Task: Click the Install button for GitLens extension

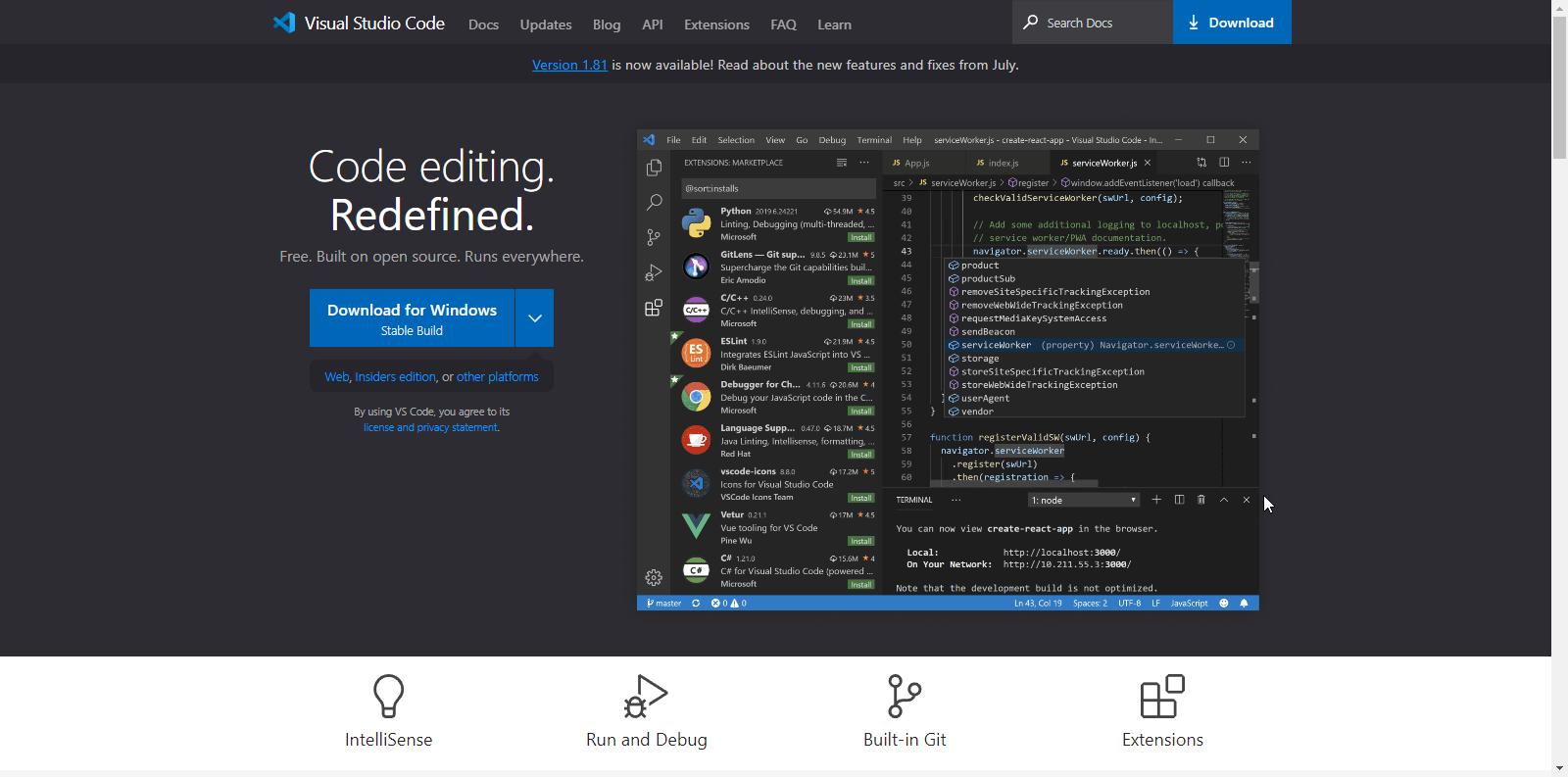Action: click(861, 280)
